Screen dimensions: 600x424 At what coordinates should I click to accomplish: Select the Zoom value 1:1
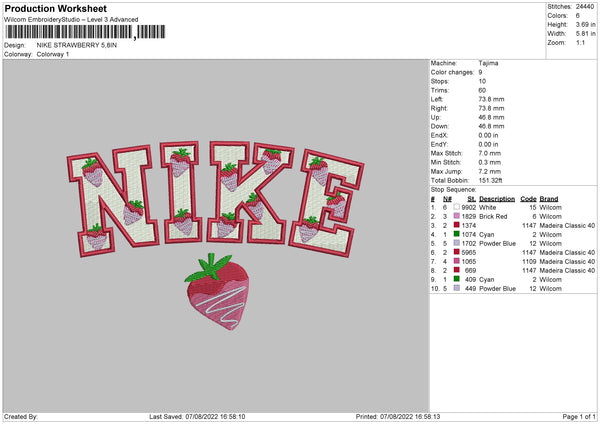point(580,42)
